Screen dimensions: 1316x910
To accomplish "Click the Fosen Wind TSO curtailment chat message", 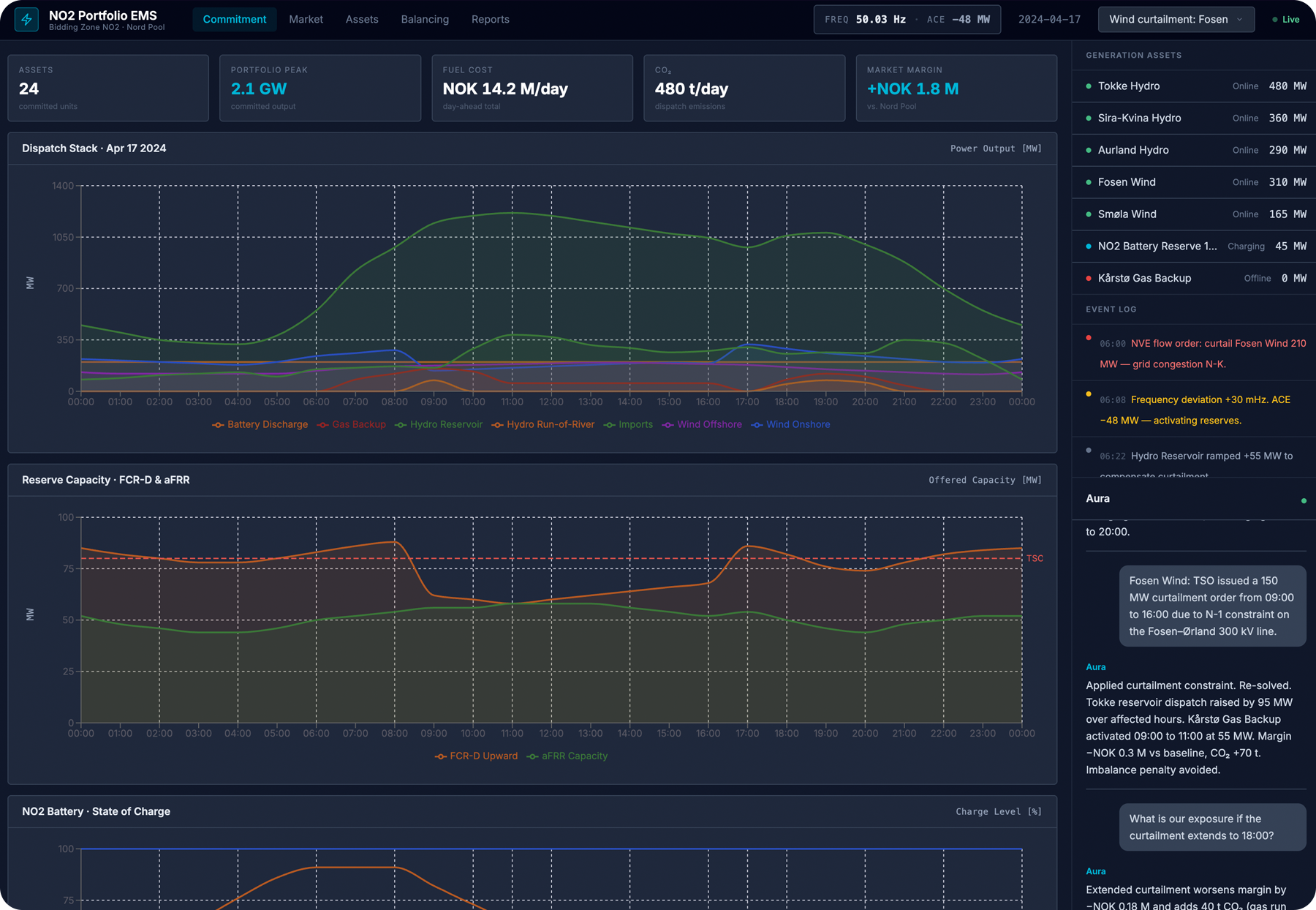I will (x=1213, y=606).
